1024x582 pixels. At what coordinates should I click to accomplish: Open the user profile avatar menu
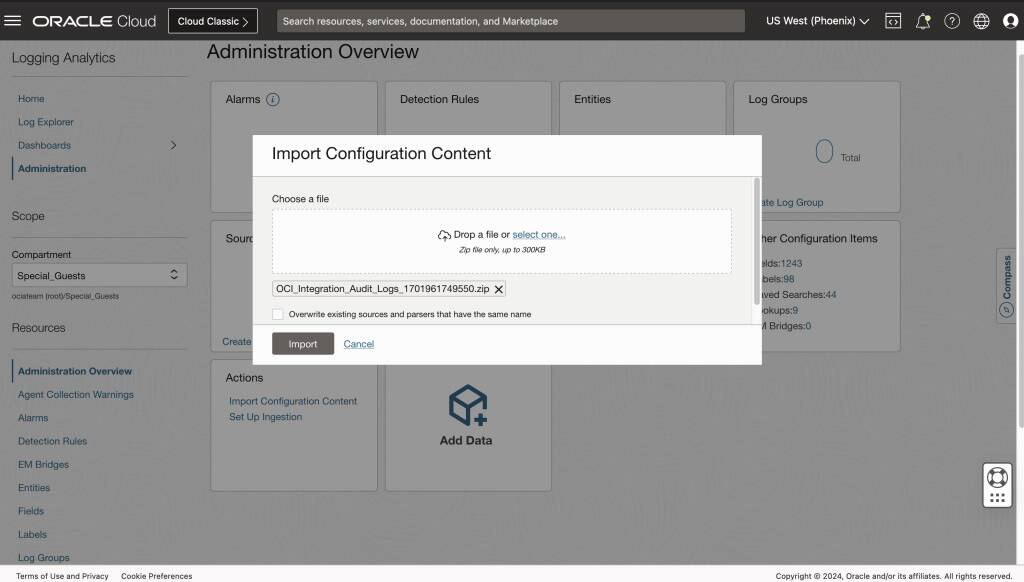coord(1010,20)
